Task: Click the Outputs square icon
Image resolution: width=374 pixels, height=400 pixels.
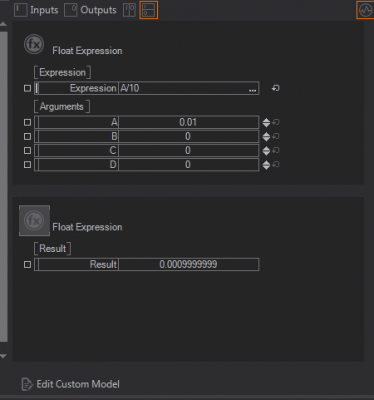Action: point(71,10)
